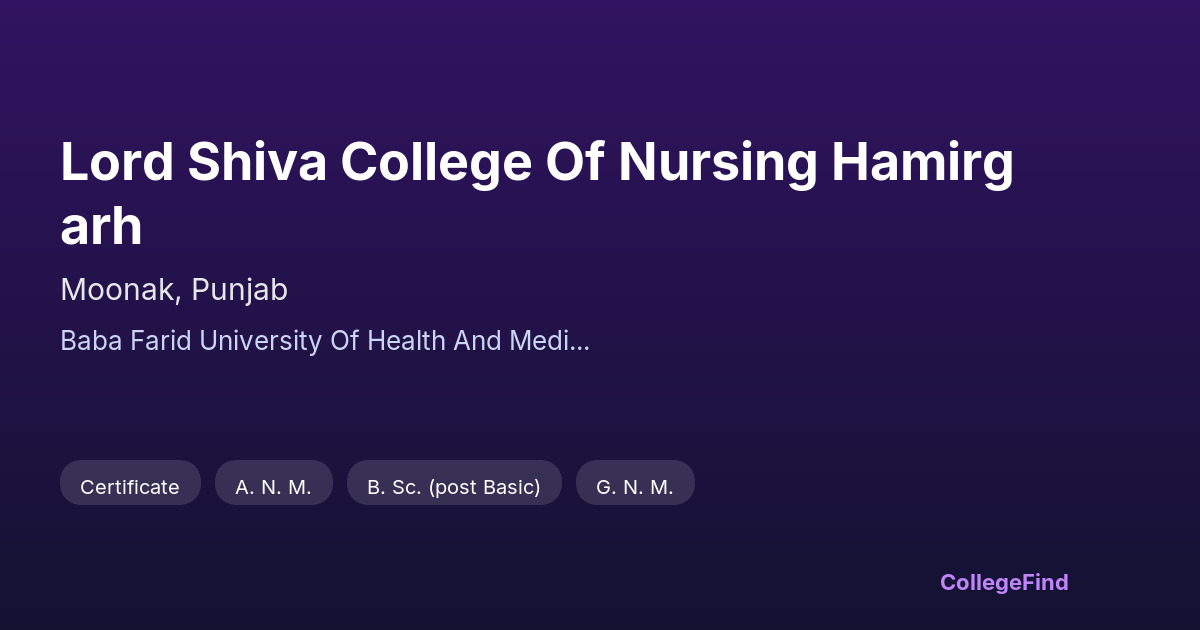This screenshot has height=630, width=1200.
Task: Click the CollegeFind brand logo text
Action: (x=1003, y=582)
